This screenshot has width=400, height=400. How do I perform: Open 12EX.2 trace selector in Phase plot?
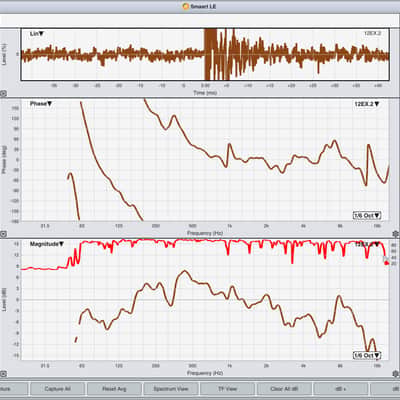[x=367, y=104]
